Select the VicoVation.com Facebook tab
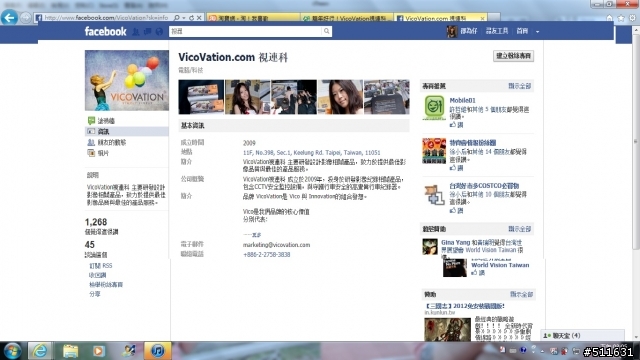Viewport: 640px width, 360px height. point(436,18)
